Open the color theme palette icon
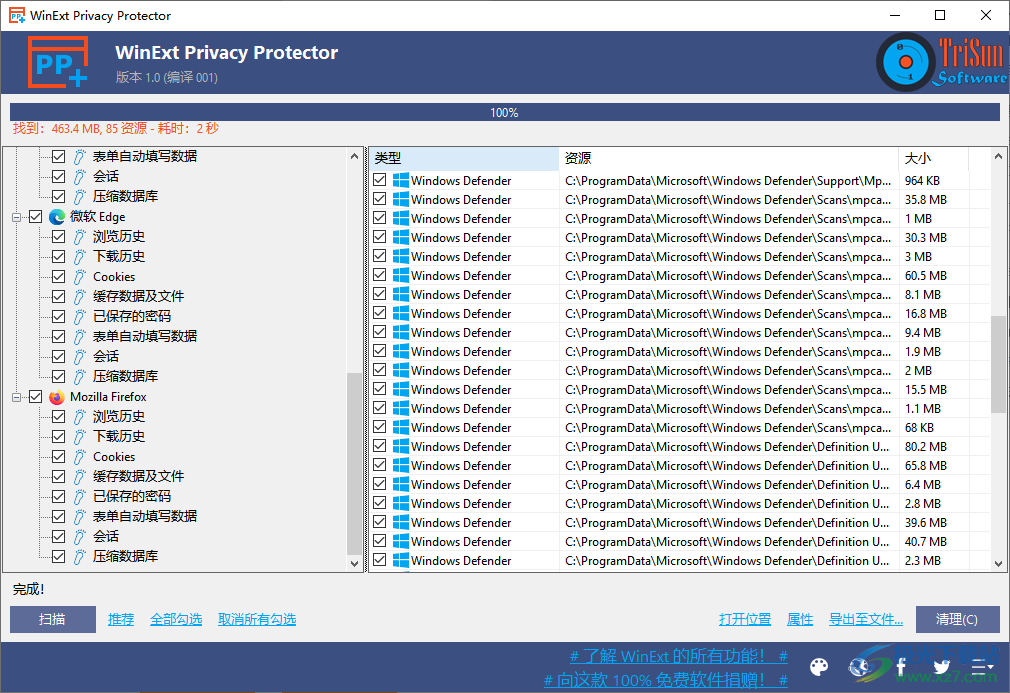 (x=819, y=667)
